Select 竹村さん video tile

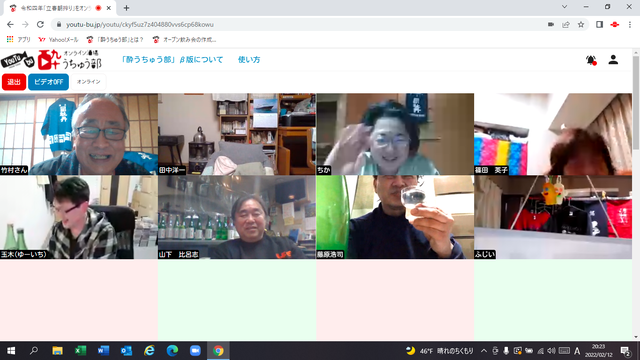pos(79,134)
